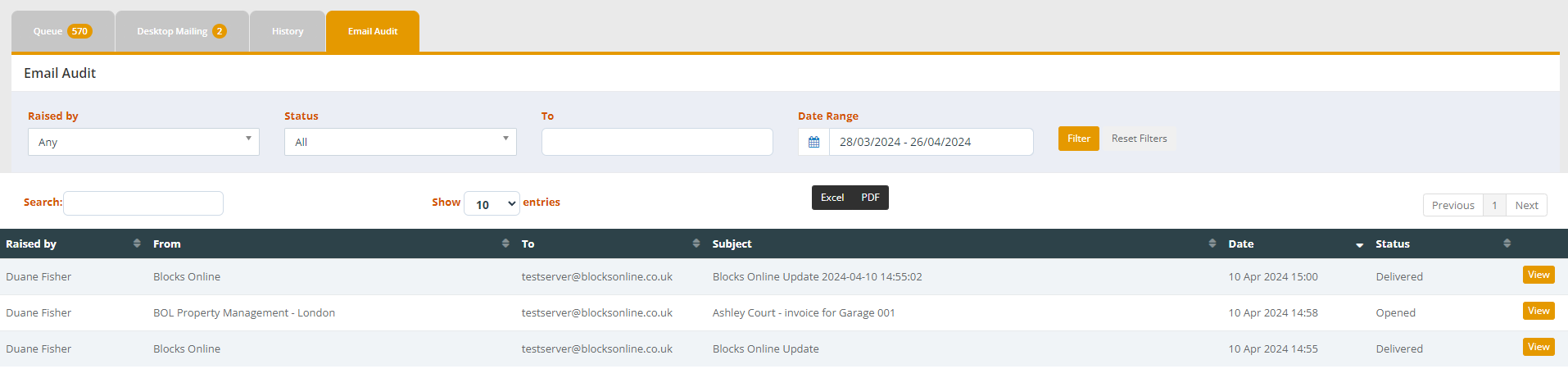Export the table to Excel
The height and width of the screenshot is (378, 1568).
pos(832,198)
